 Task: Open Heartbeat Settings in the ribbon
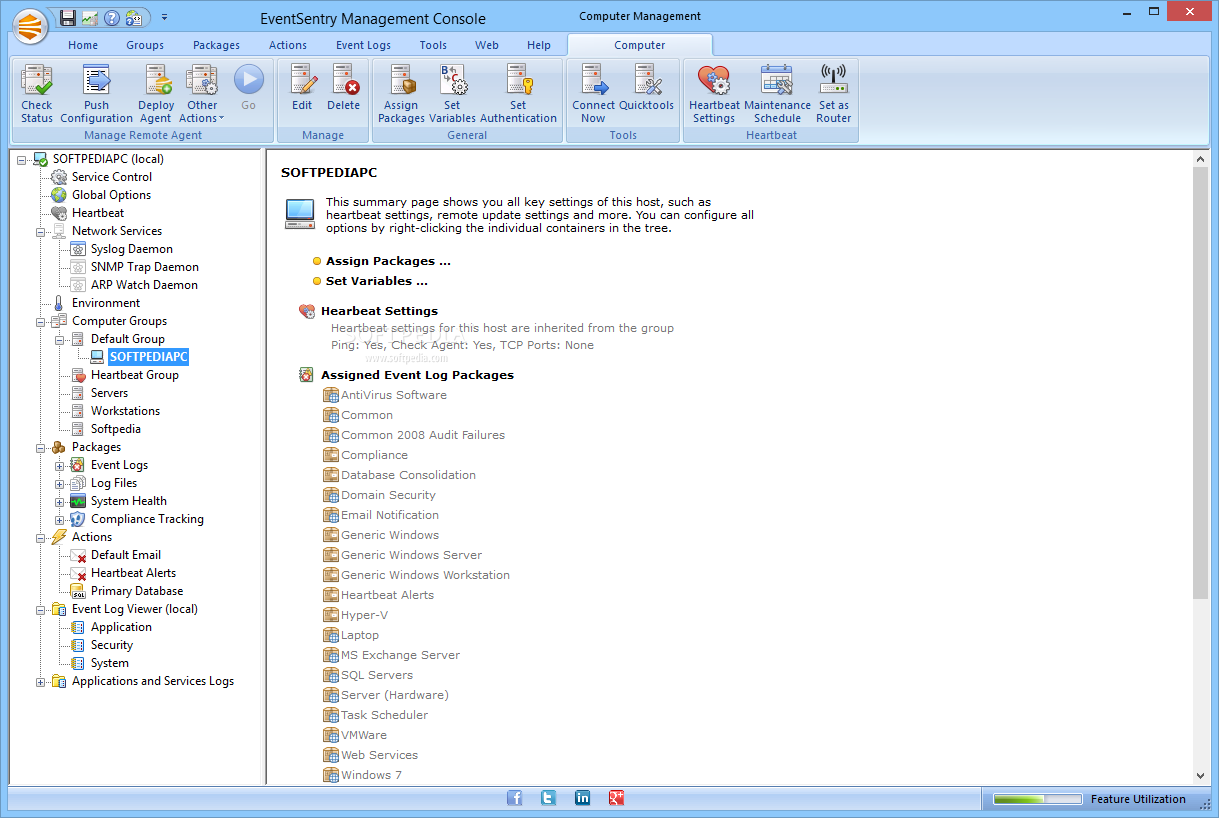tap(714, 94)
